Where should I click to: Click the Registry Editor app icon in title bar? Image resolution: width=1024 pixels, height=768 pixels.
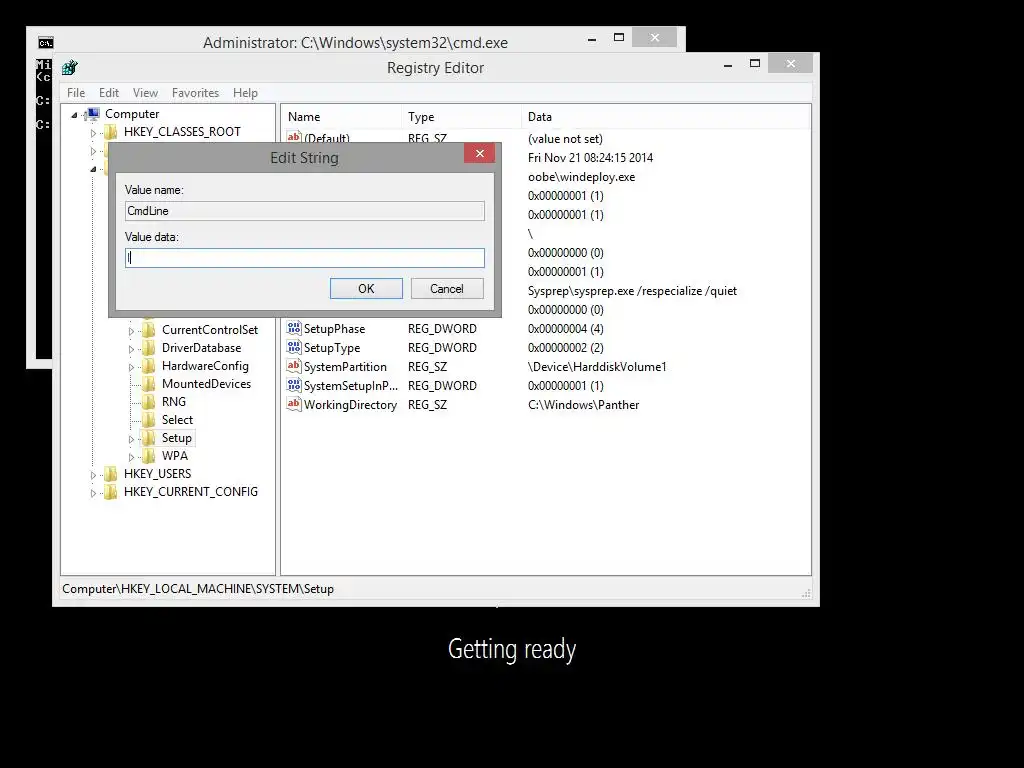[70, 67]
